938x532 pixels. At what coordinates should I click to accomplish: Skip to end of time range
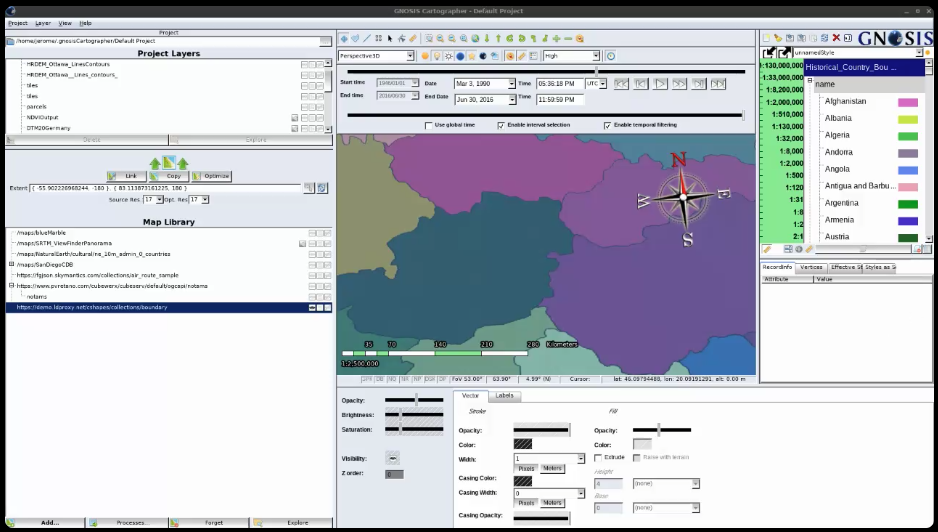click(718, 84)
